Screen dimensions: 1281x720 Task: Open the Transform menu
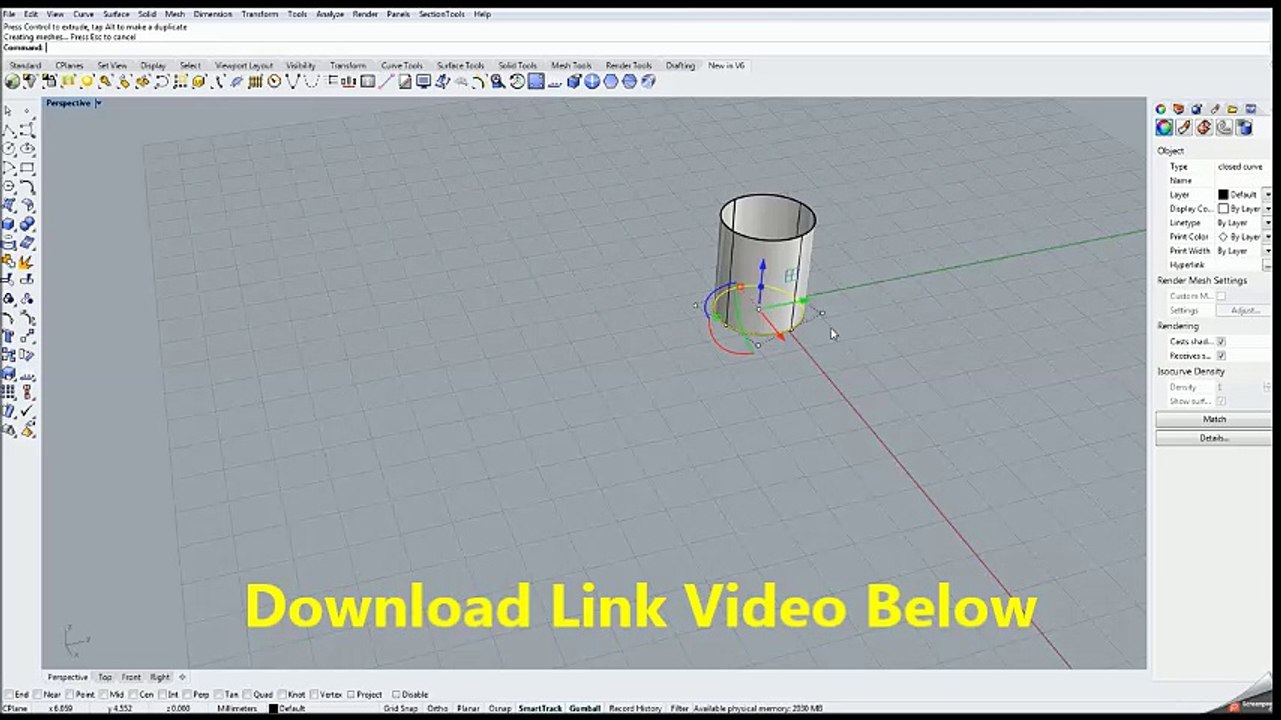259,14
